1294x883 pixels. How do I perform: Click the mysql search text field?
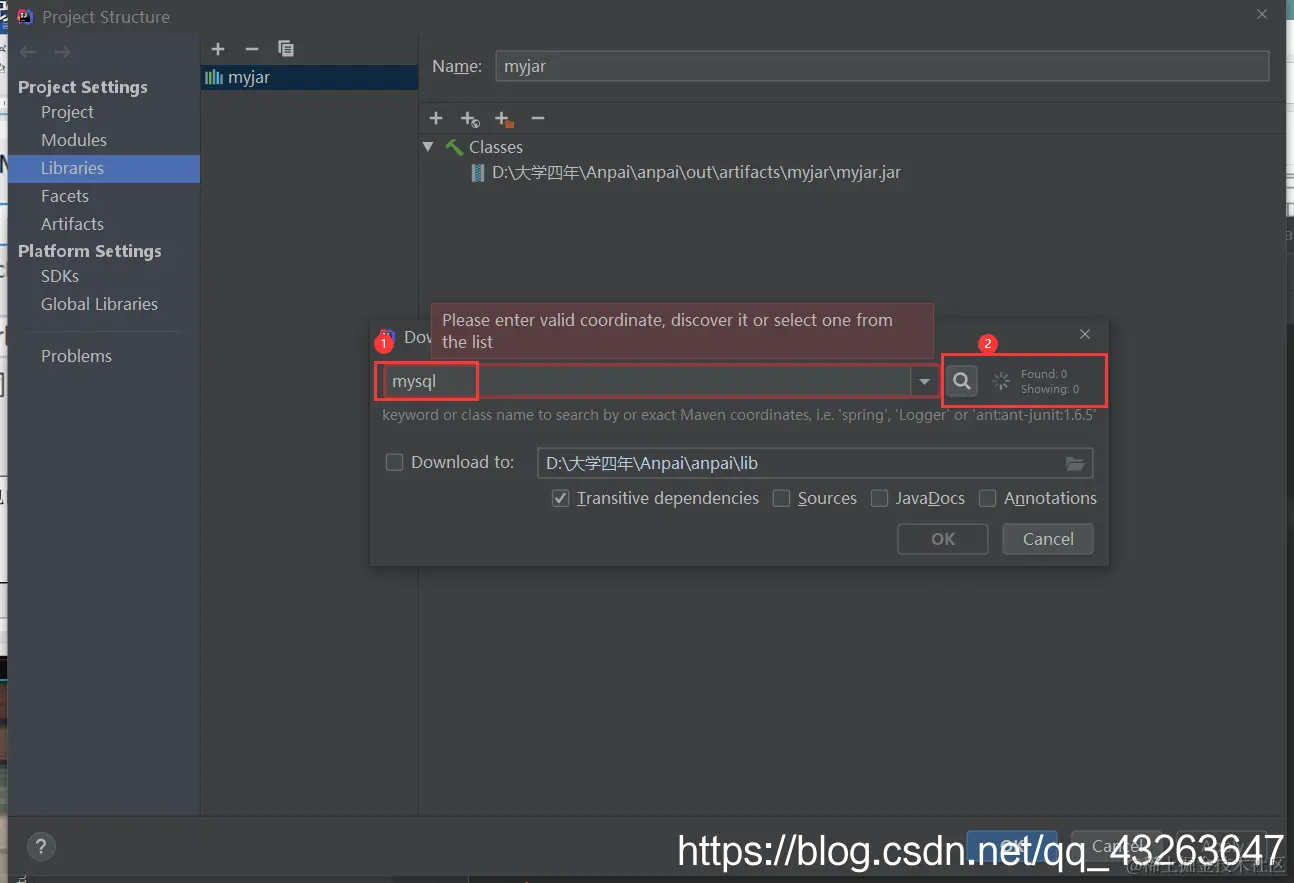tap(648, 381)
